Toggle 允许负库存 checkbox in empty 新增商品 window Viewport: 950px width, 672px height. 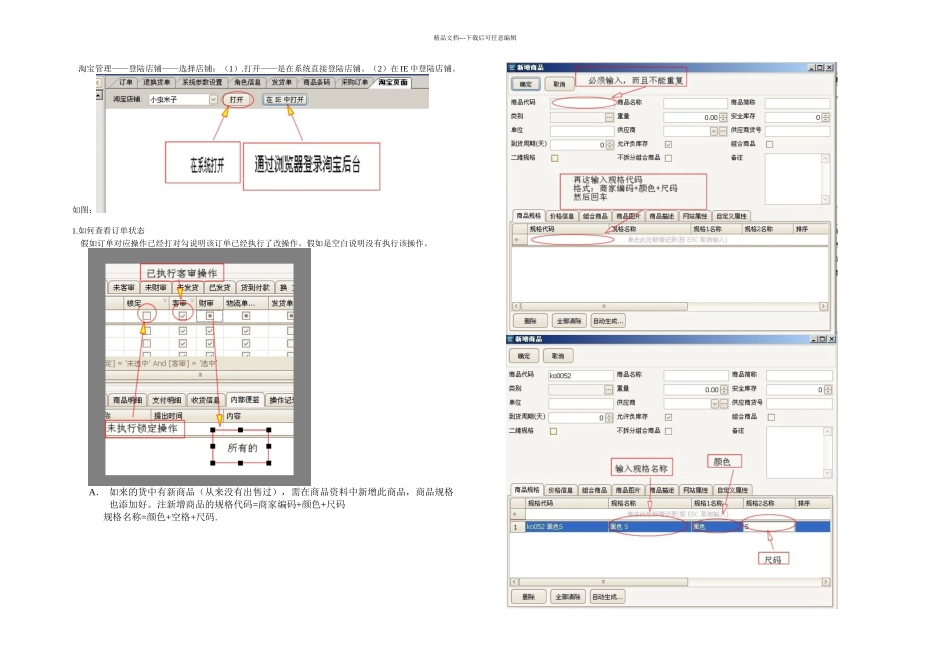tap(668, 144)
